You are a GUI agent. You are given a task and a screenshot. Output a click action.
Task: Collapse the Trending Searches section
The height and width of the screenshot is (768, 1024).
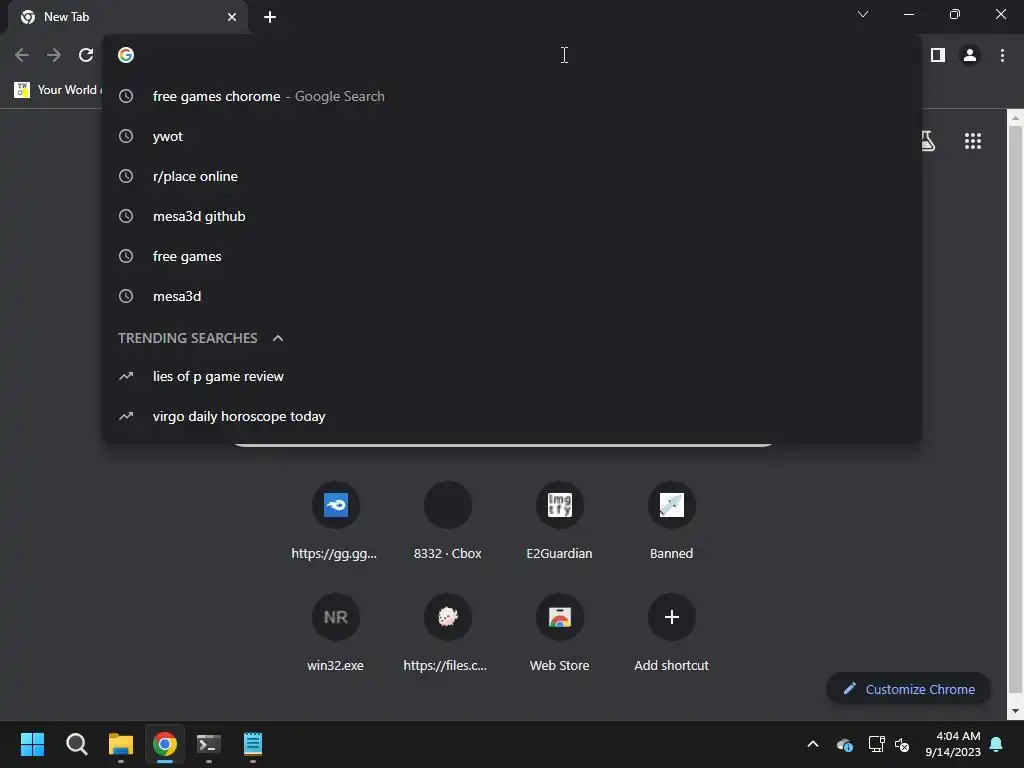[x=278, y=338]
